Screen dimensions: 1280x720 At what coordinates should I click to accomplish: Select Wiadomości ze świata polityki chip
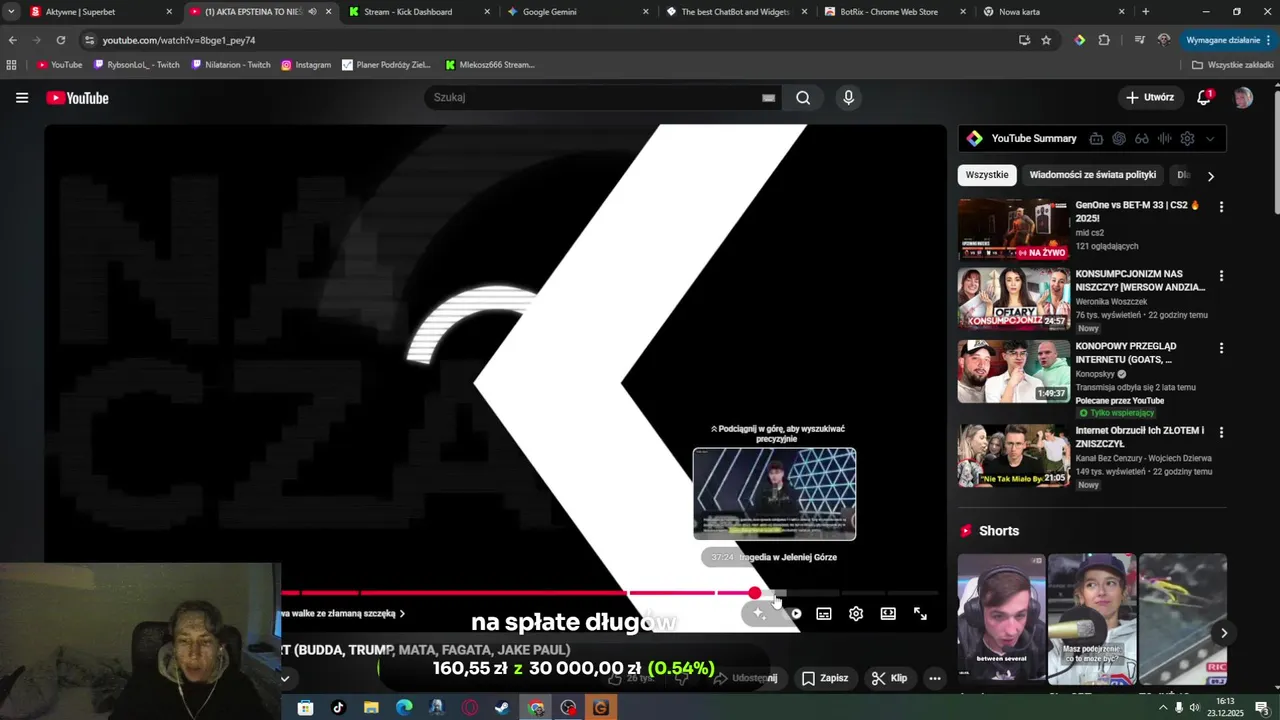(1093, 175)
